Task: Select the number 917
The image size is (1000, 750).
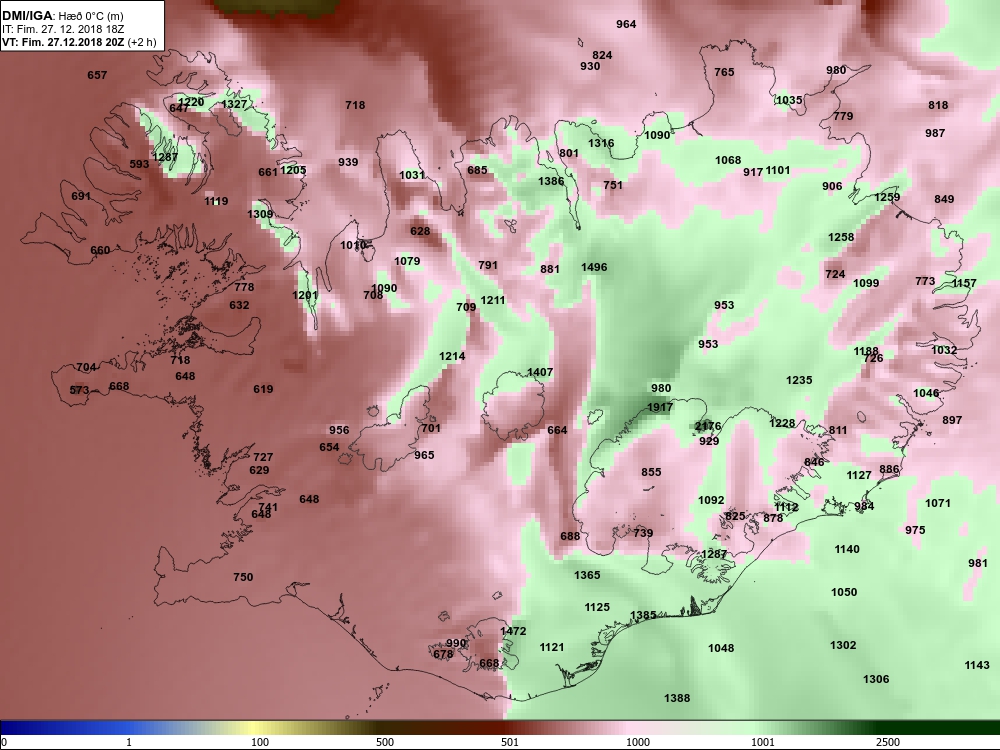Action: pyautogui.click(x=753, y=172)
